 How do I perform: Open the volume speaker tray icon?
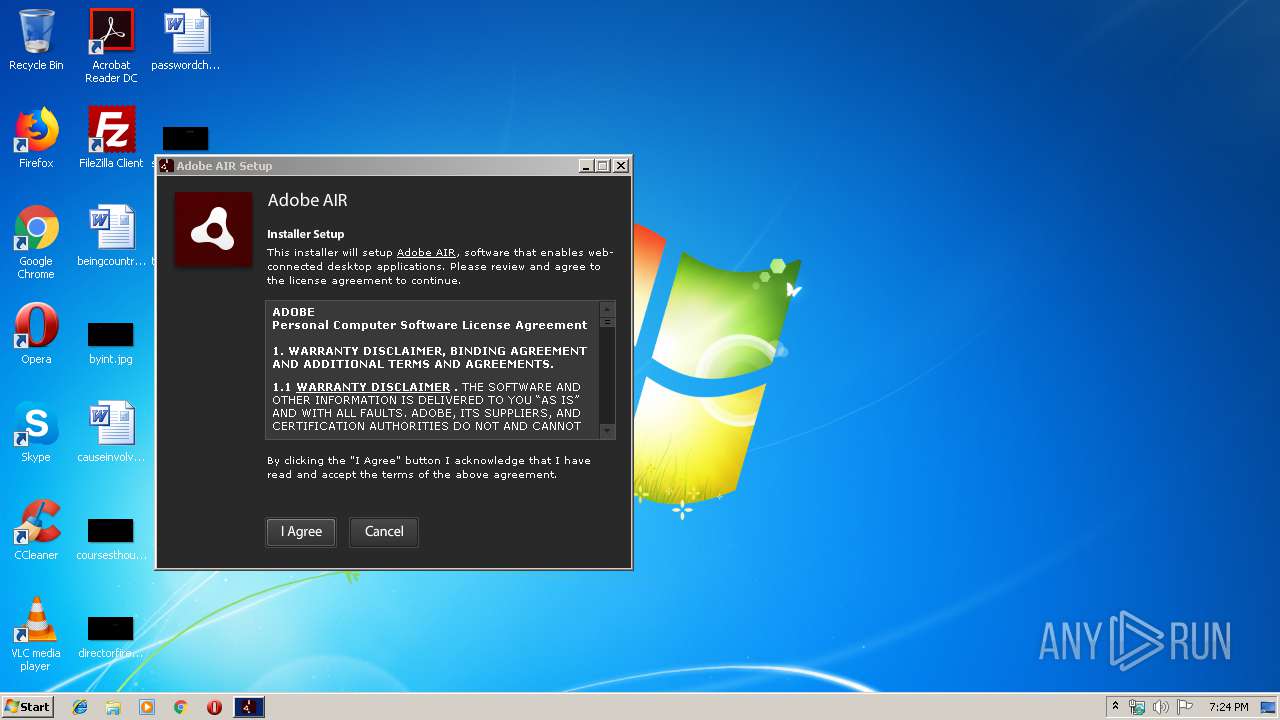point(1161,707)
